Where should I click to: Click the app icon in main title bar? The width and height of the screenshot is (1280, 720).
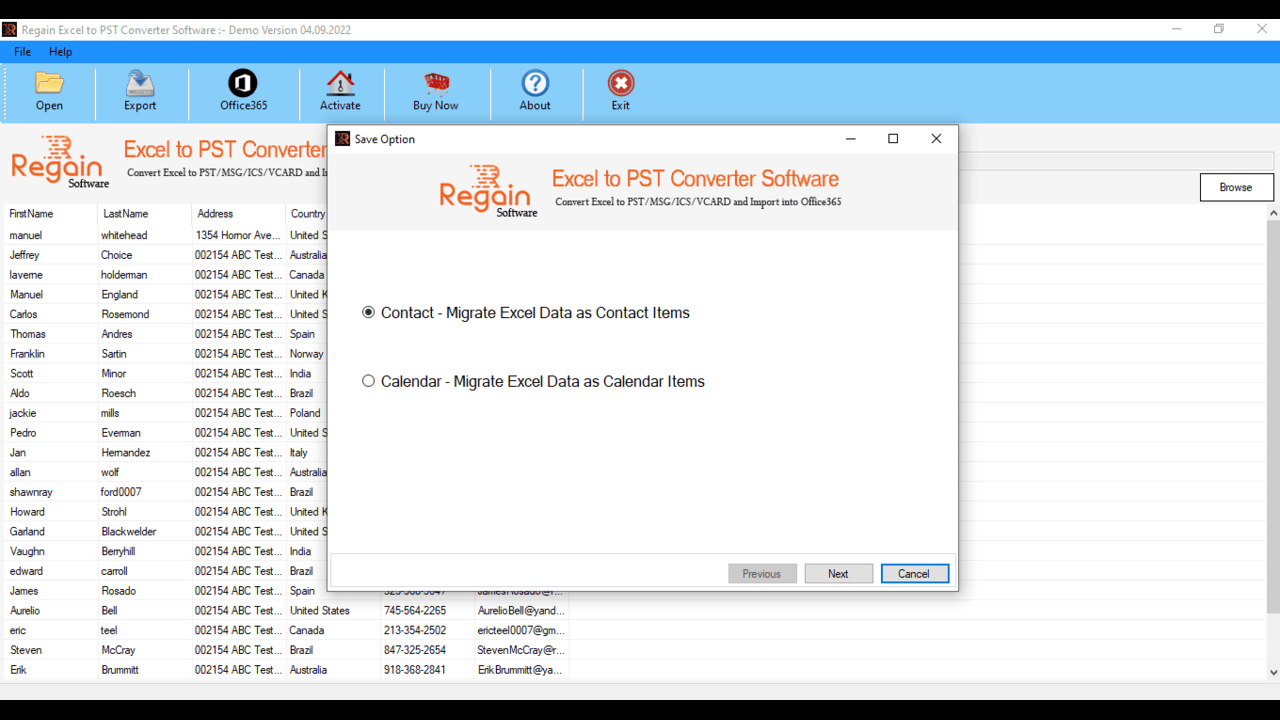(9, 29)
